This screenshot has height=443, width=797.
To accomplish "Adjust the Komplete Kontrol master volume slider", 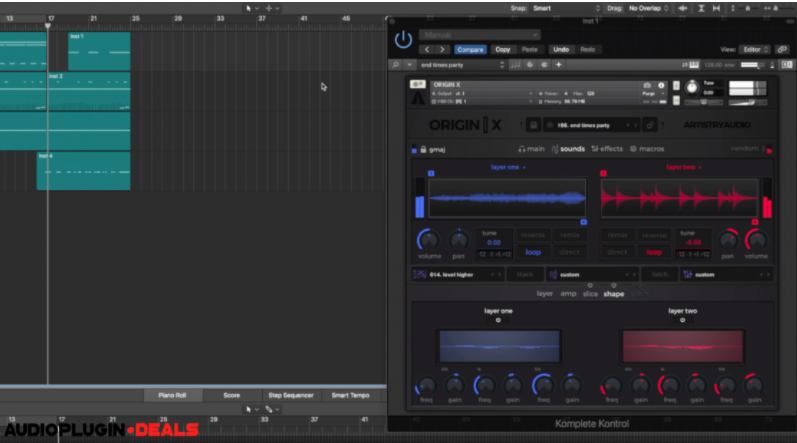I will pos(752,65).
